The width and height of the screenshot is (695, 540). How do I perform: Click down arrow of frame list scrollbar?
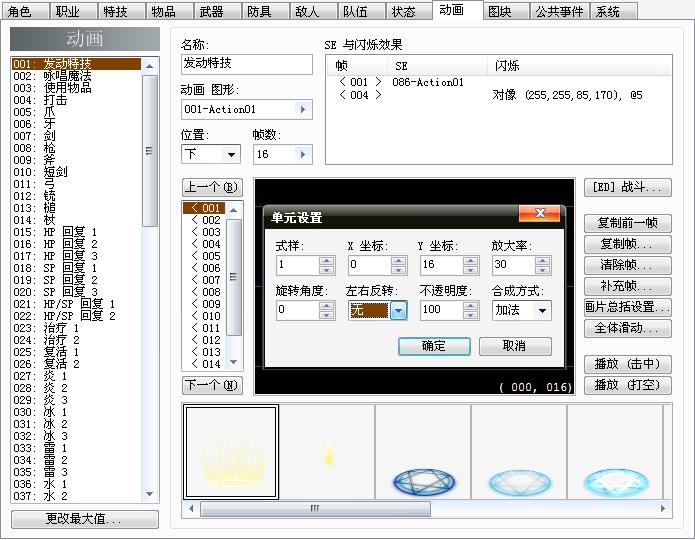(234, 363)
